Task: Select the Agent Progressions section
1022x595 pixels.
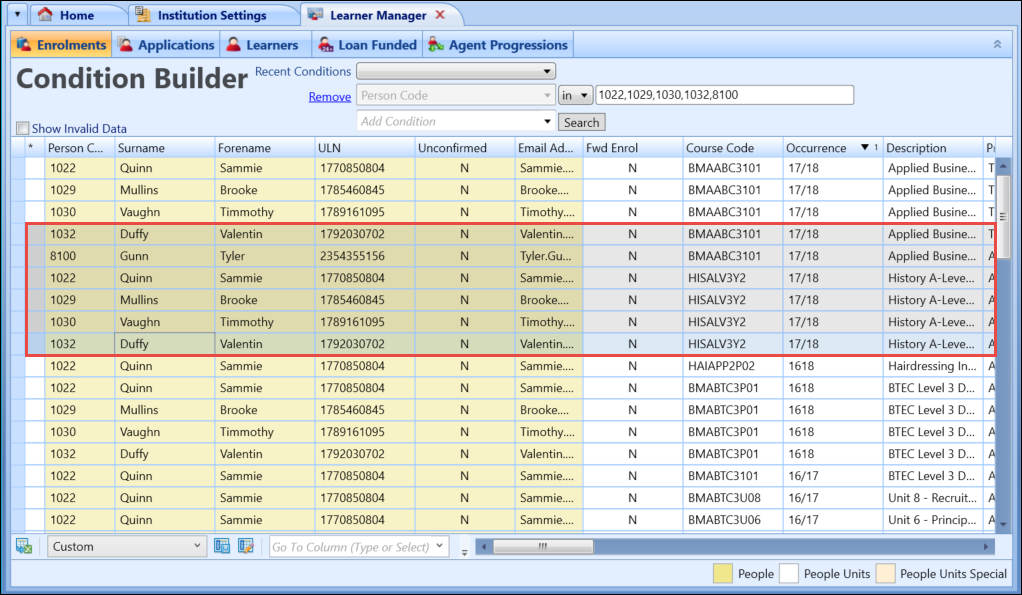Action: click(498, 45)
